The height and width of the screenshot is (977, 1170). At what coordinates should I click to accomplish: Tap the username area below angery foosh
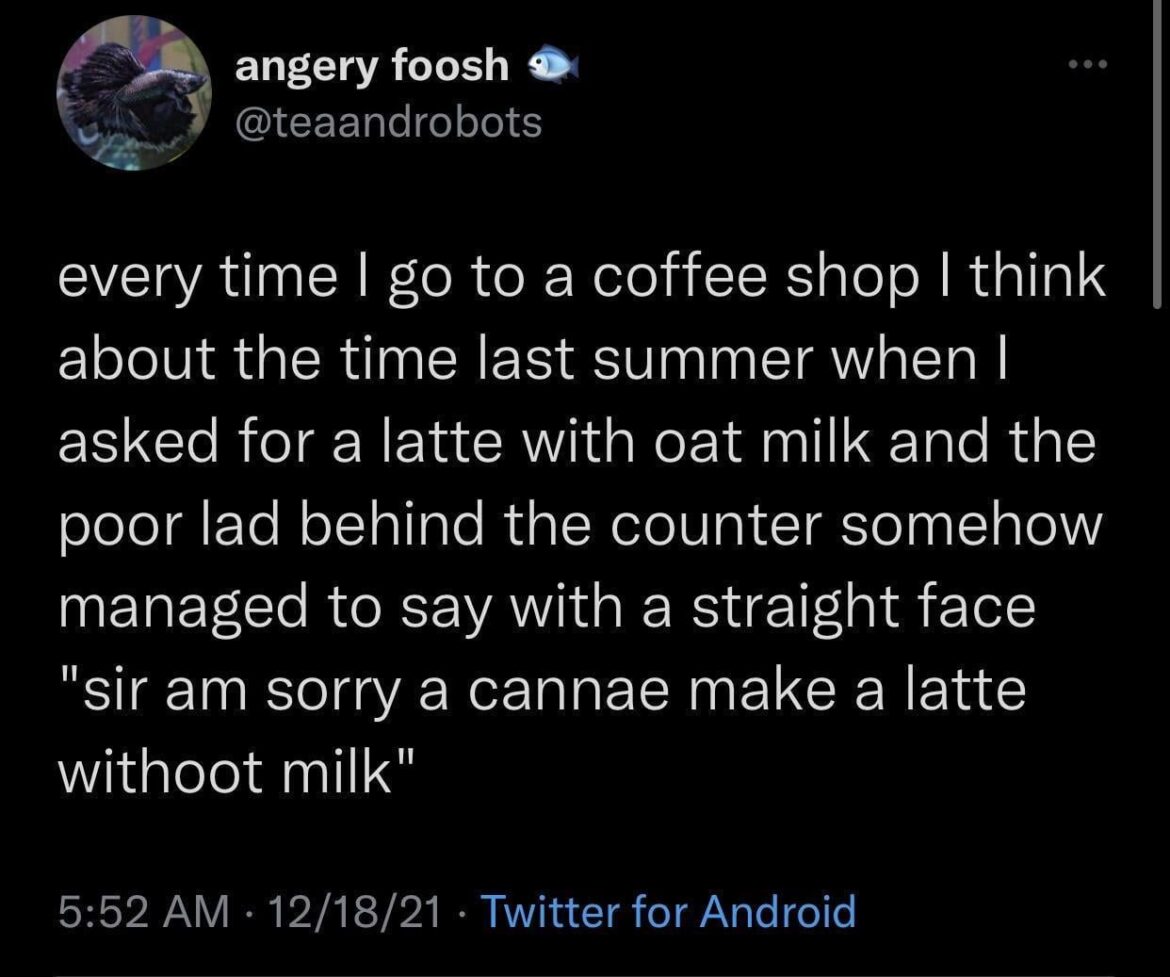pyautogui.click(x=388, y=122)
